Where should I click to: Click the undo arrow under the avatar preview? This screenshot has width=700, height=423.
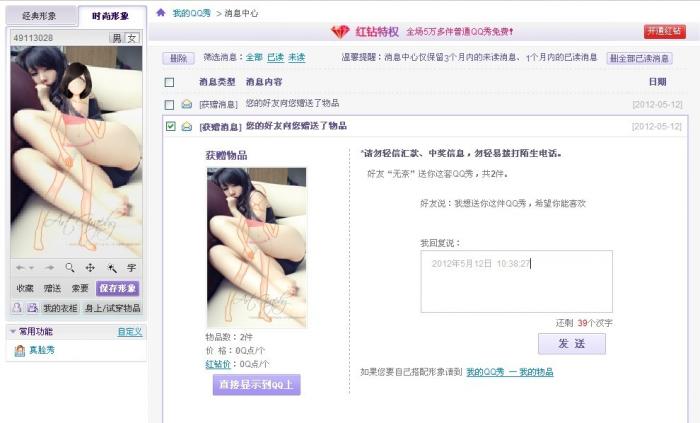(x=20, y=268)
